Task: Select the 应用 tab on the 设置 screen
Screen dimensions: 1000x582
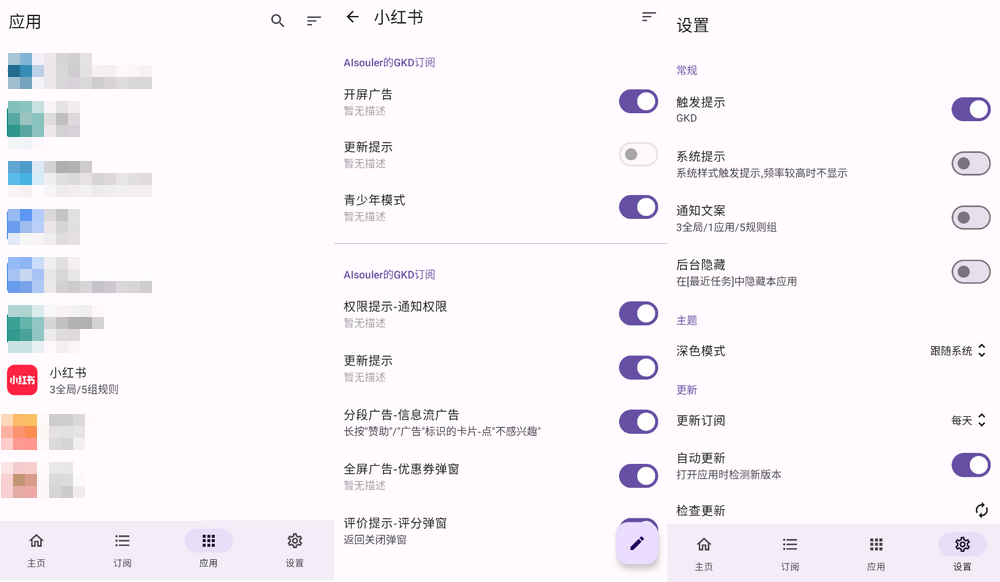Action: (876, 551)
